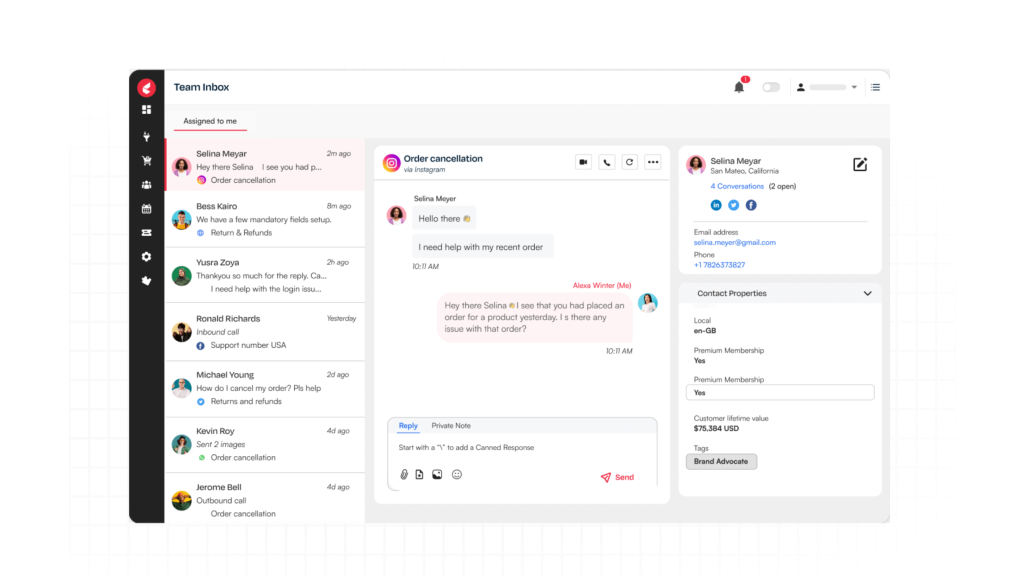Toggle the switch in the top bar
Image resolution: width=1024 pixels, height=576 pixels.
[x=771, y=87]
